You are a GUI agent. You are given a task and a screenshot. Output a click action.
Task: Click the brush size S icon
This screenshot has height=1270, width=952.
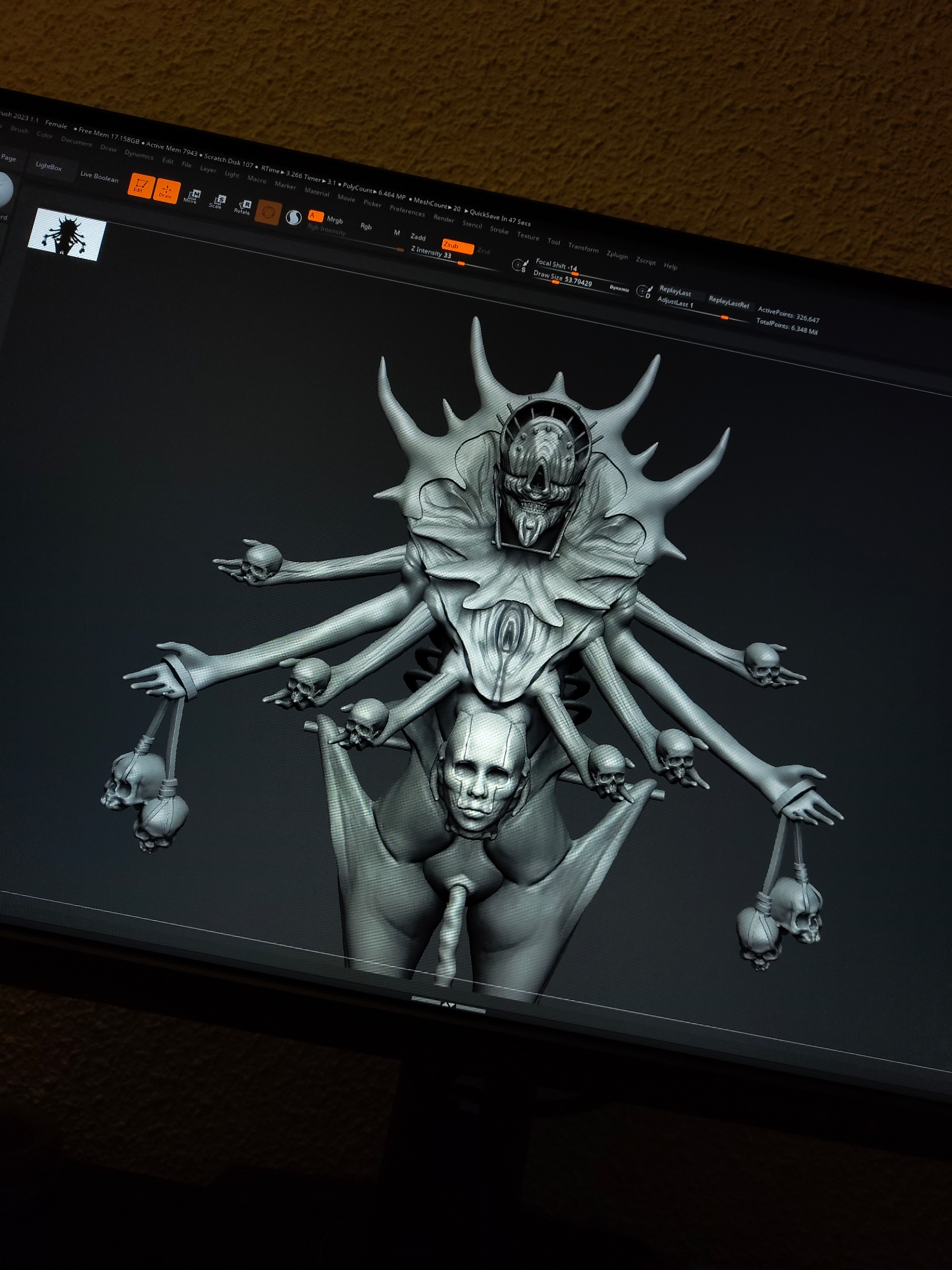point(520,265)
